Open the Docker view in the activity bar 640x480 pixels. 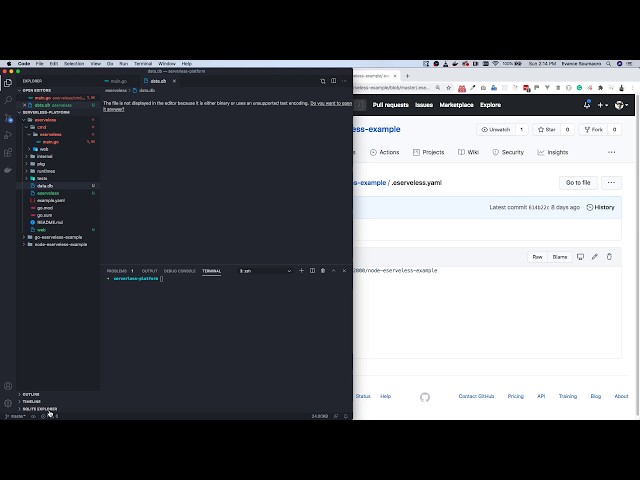(8, 170)
